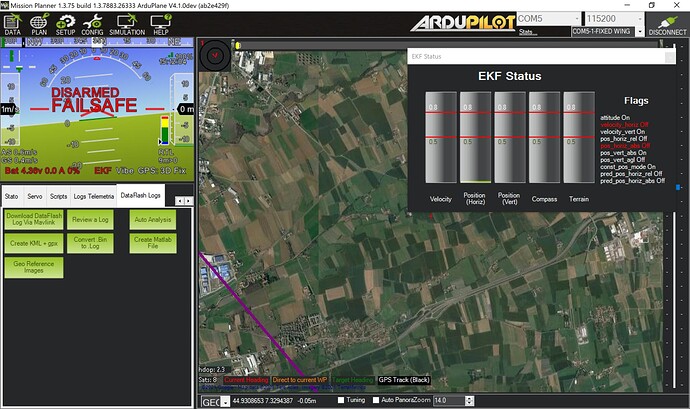Click Download DataFlash Log Via Mavlink

point(34,219)
